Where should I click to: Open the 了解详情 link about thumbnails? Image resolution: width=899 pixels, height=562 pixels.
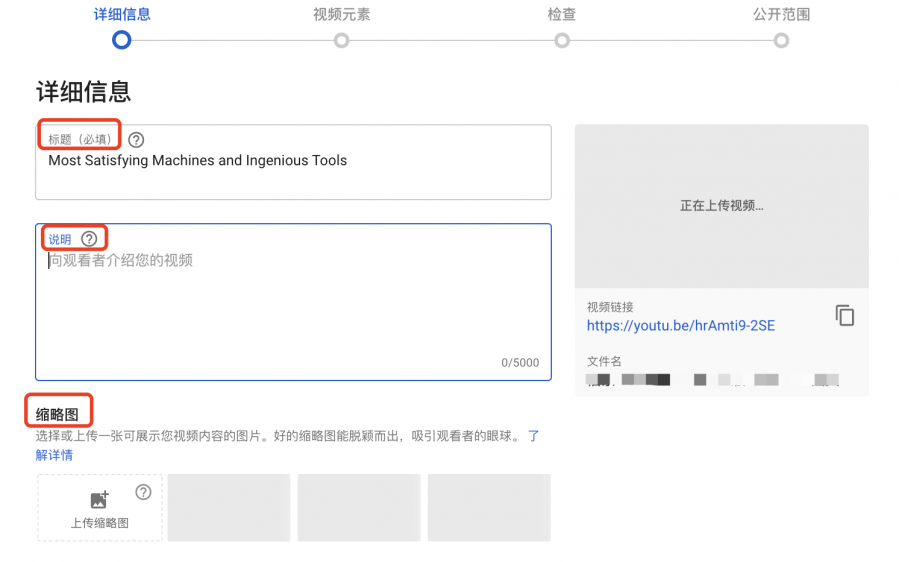tap(54, 455)
